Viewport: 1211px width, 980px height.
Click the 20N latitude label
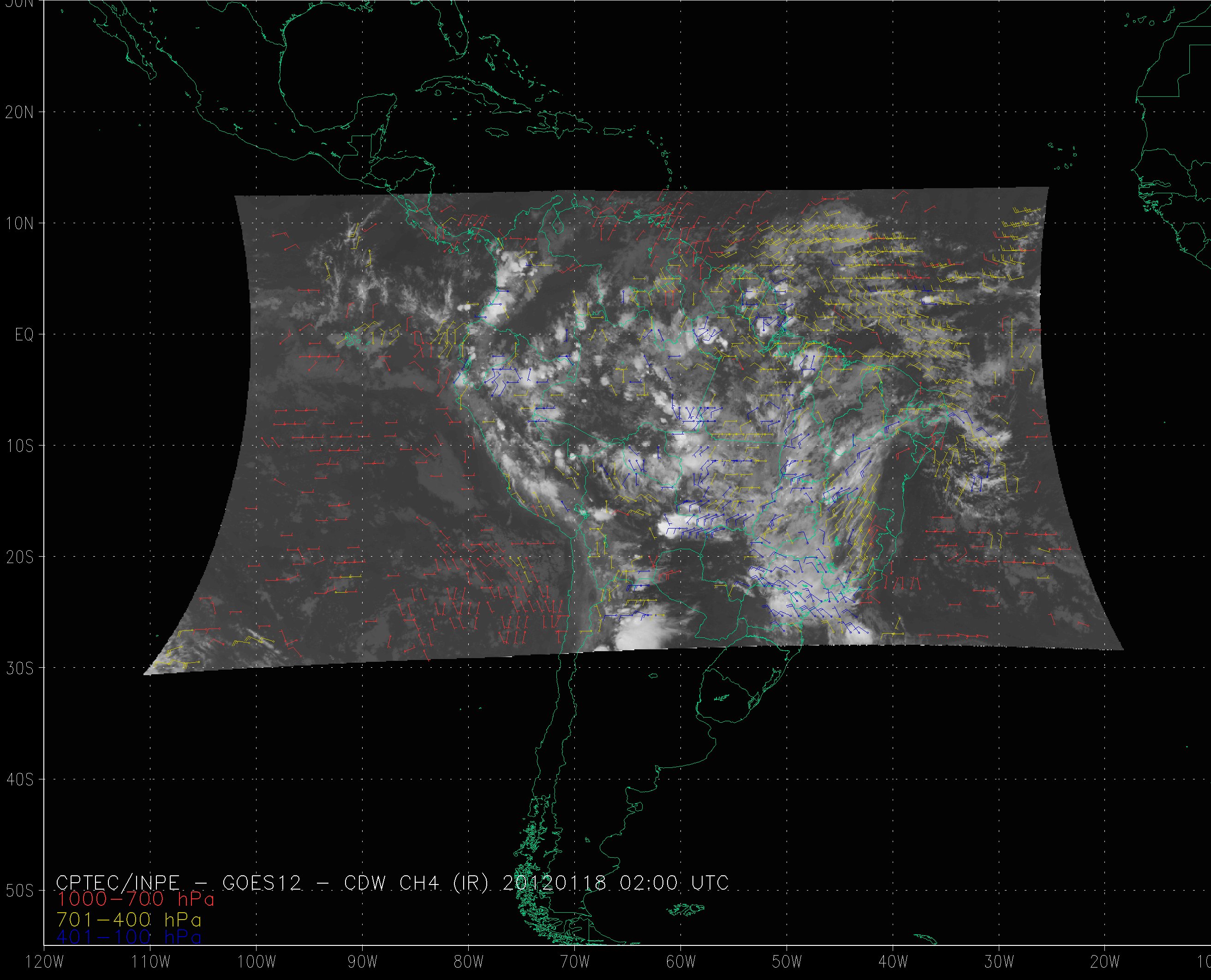tap(19, 113)
